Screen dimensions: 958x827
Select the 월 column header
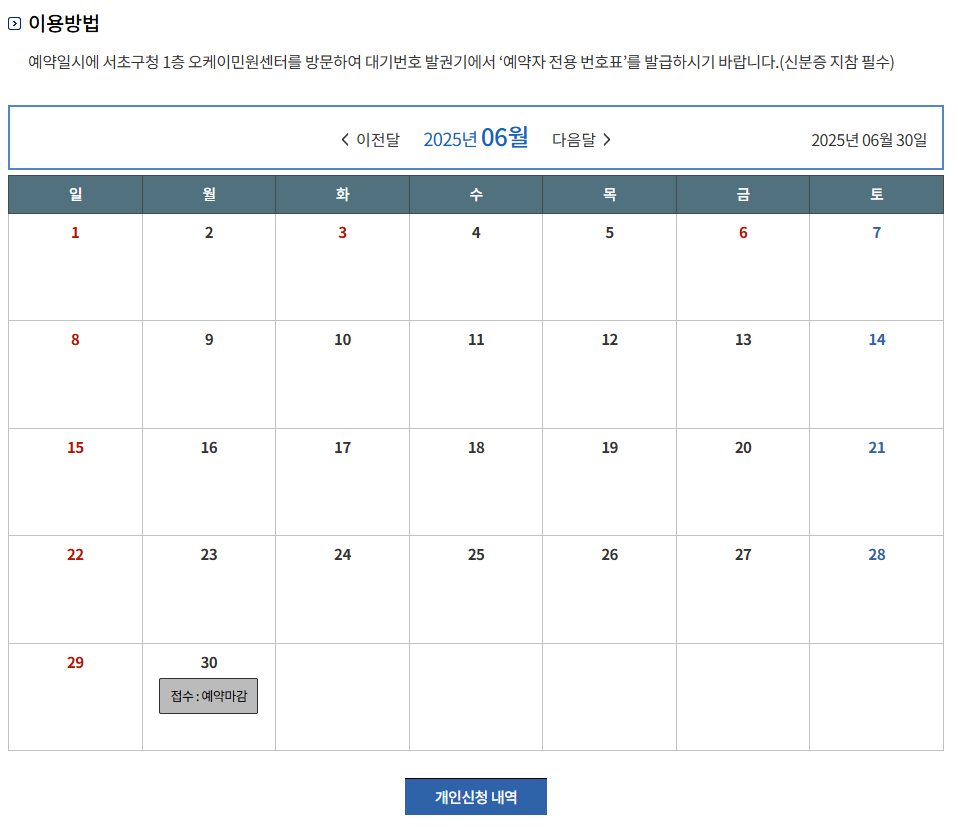tap(209, 194)
